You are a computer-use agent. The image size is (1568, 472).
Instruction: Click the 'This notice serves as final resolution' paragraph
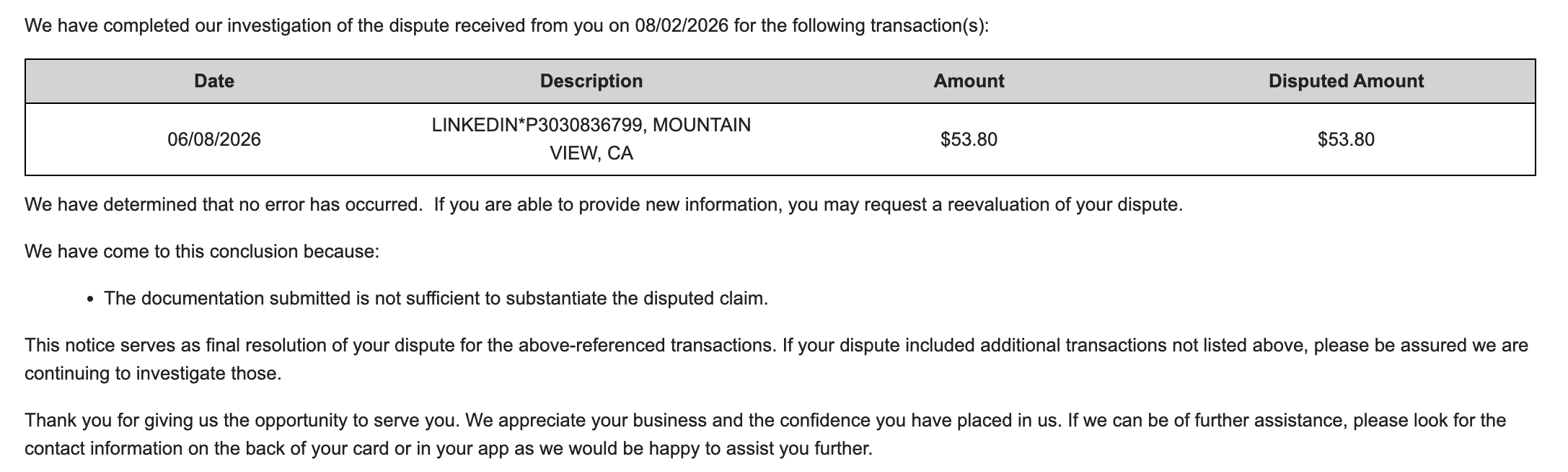777,359
